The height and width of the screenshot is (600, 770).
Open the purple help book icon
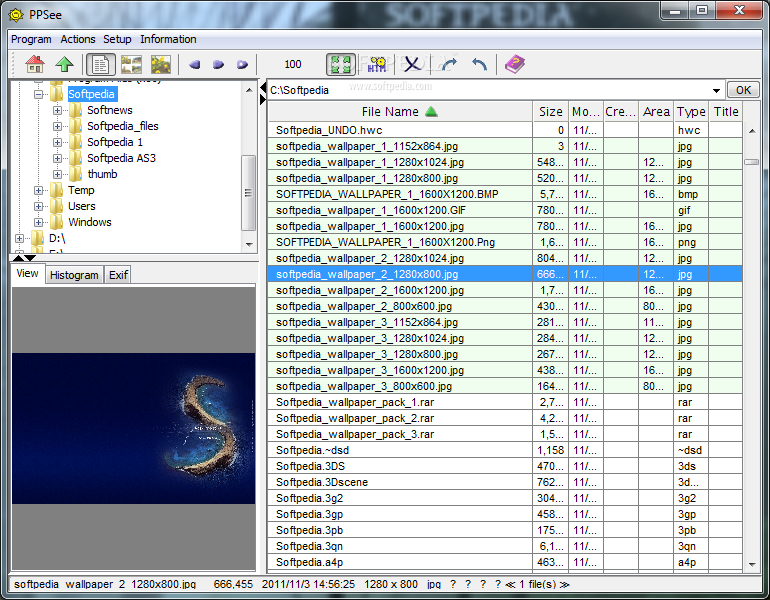tap(514, 64)
